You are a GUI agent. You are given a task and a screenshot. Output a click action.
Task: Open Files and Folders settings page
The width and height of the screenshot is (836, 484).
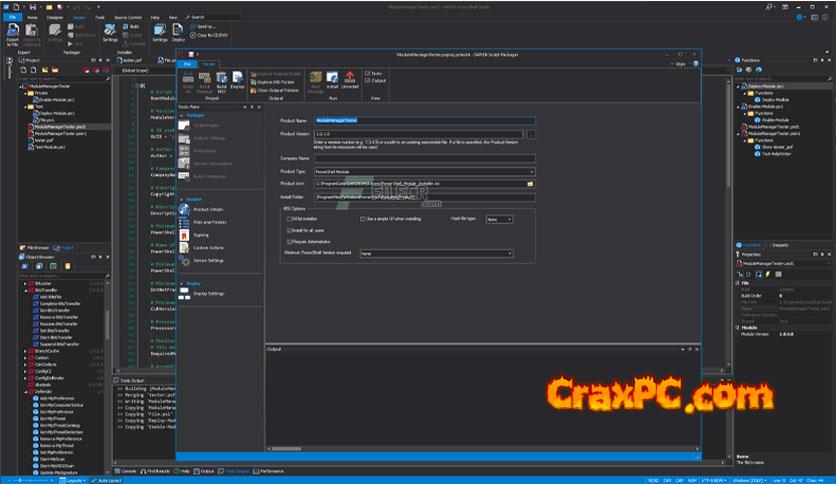(x=210, y=222)
